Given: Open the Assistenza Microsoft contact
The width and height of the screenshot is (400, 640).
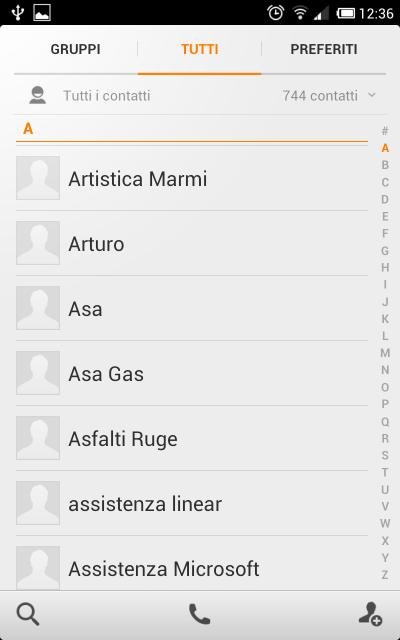Looking at the screenshot, I should (x=192, y=568).
